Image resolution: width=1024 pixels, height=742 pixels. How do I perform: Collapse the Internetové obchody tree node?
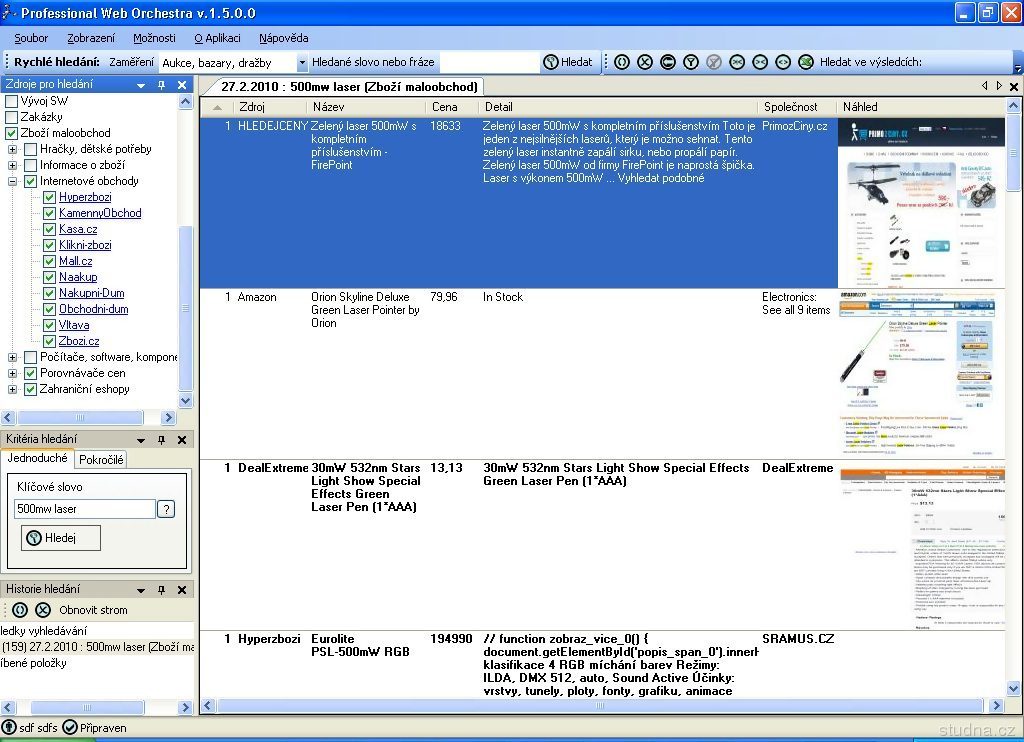coord(13,181)
